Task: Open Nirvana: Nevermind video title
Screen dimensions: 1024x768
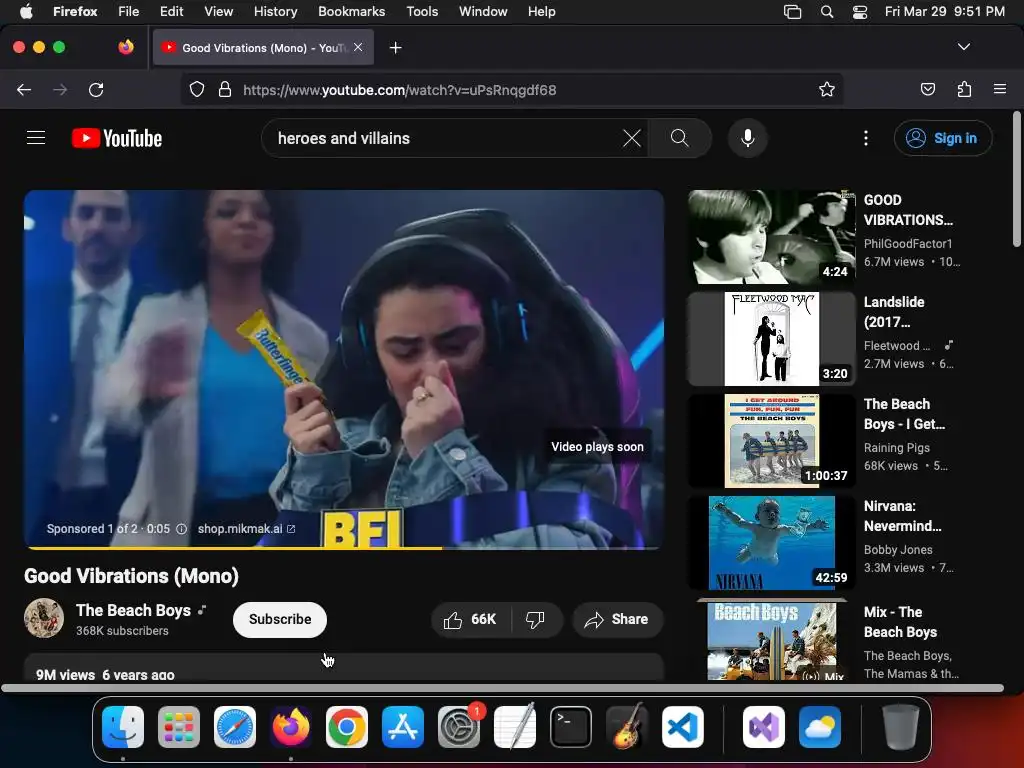Action: tap(903, 516)
